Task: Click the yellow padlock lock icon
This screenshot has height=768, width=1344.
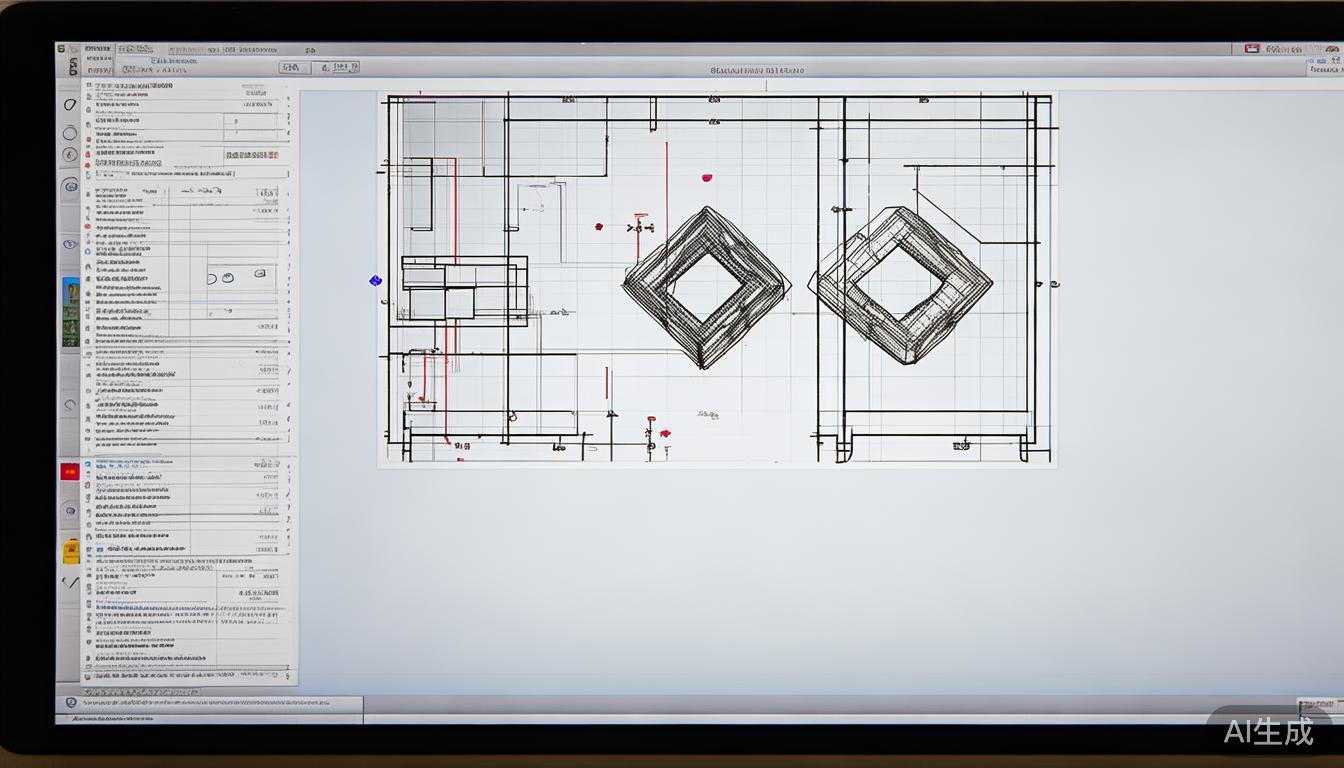Action: pyautogui.click(x=71, y=551)
